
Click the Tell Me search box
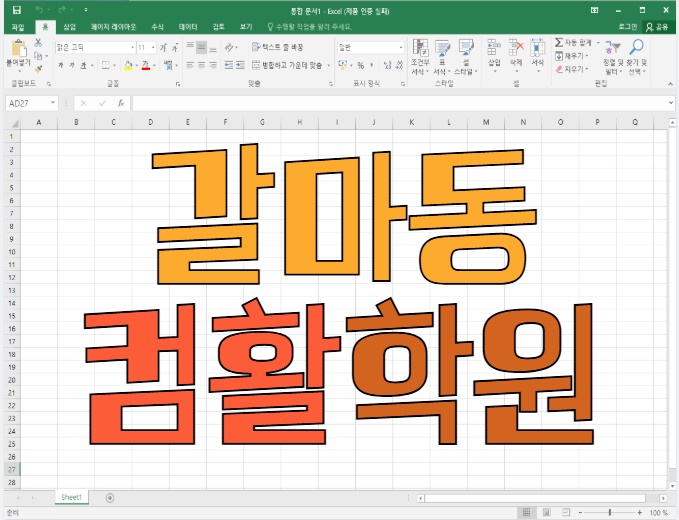(x=310, y=27)
